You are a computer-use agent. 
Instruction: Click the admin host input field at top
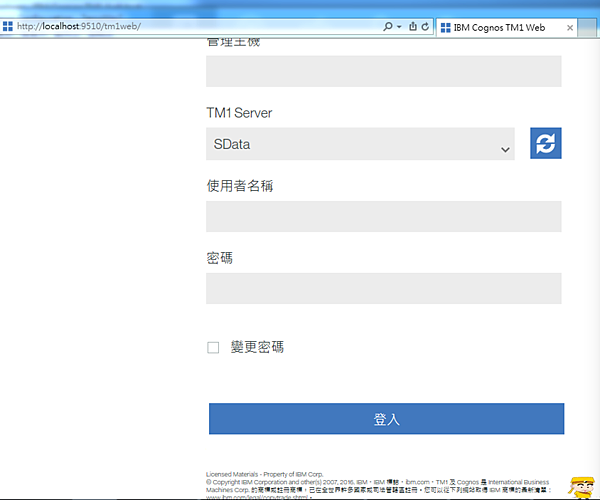pos(384,71)
